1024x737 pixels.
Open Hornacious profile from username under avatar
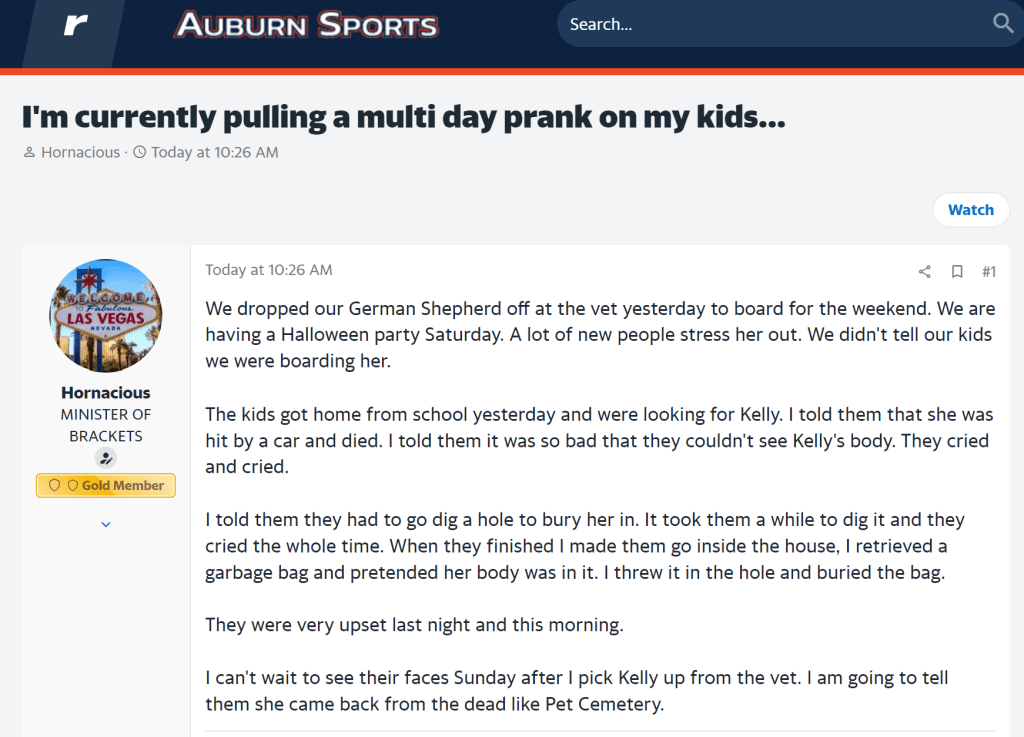[x=106, y=393]
